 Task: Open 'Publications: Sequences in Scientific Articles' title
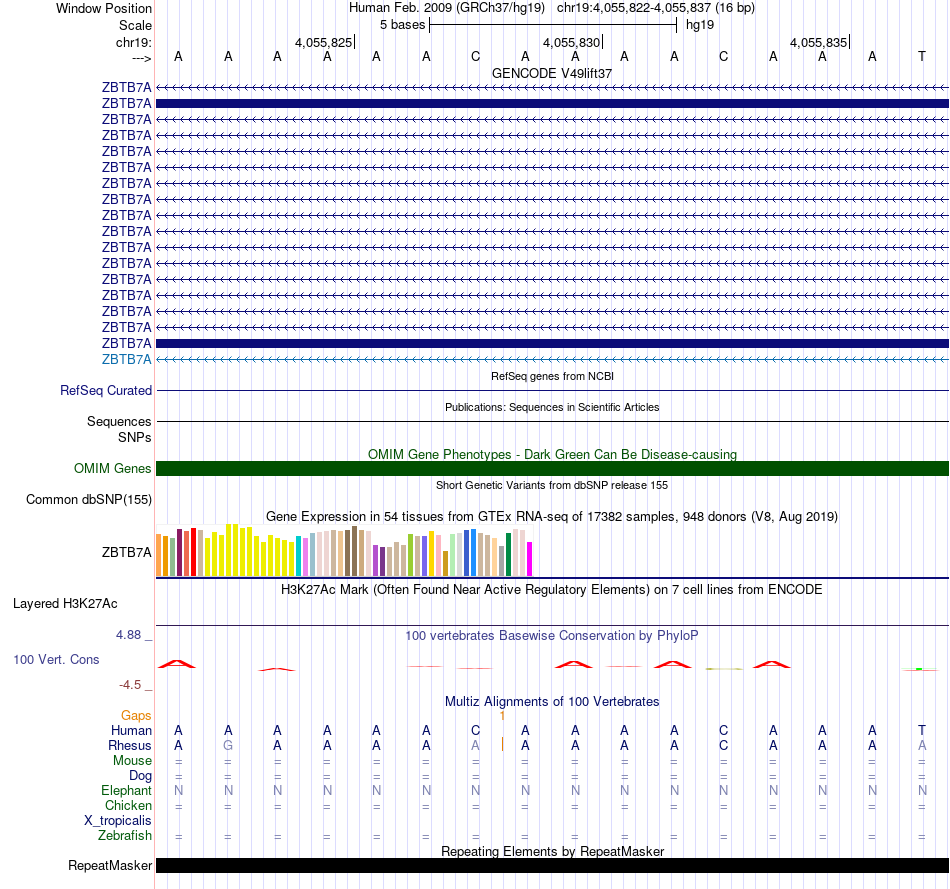click(552, 407)
